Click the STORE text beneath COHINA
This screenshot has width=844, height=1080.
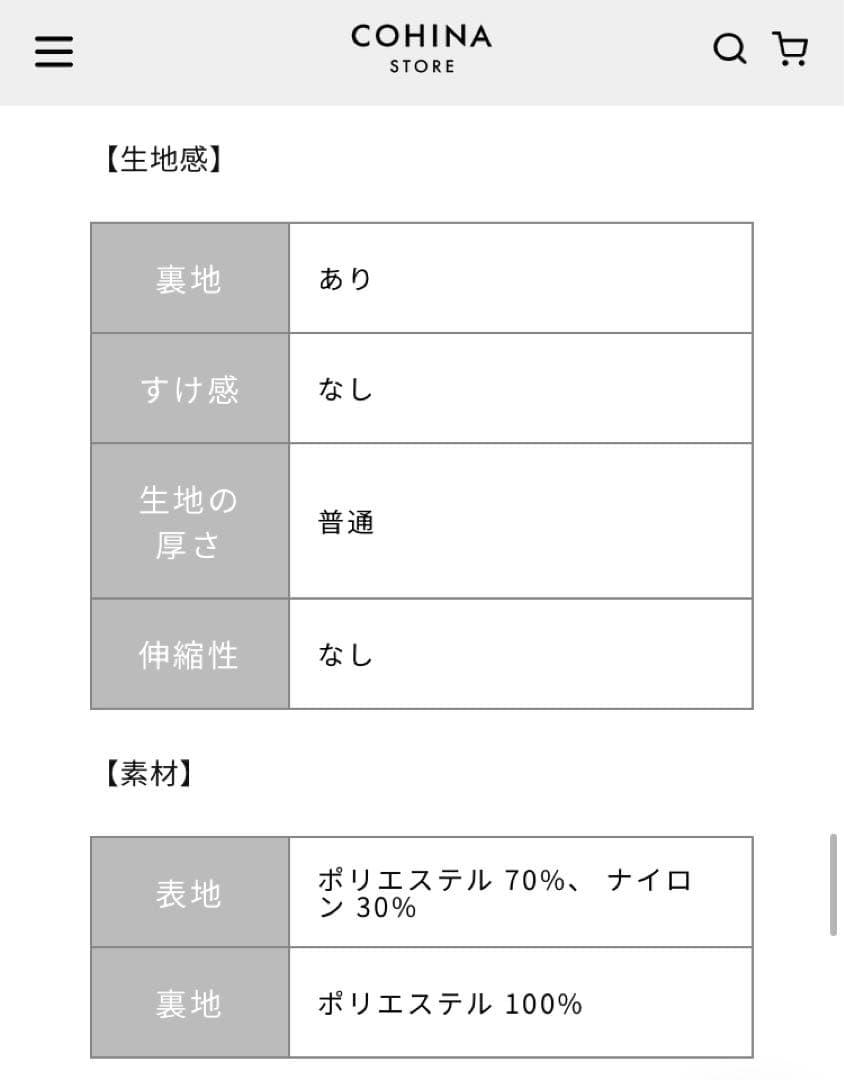point(421,67)
